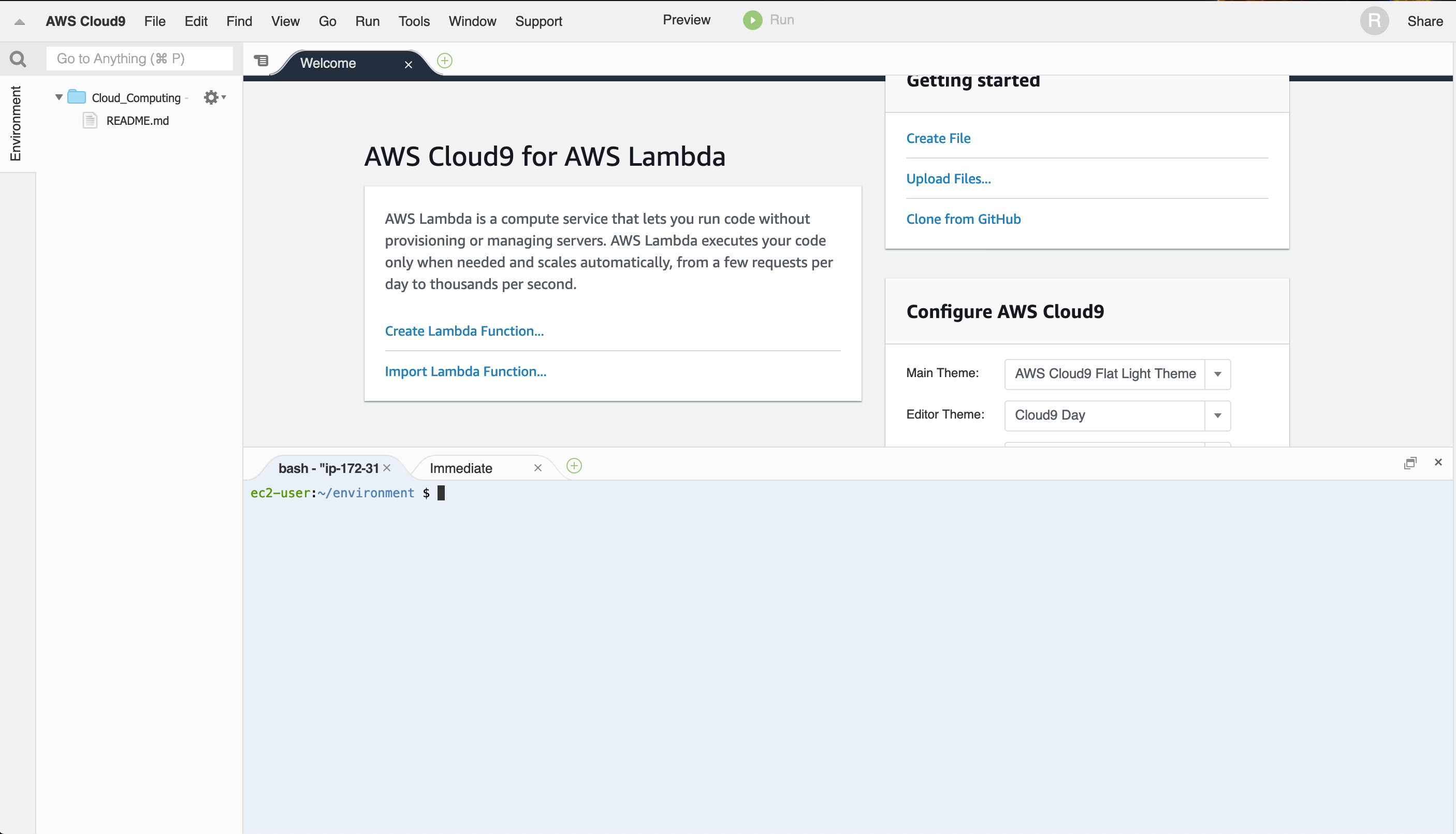
Task: Open the Go menu
Action: coord(327,21)
